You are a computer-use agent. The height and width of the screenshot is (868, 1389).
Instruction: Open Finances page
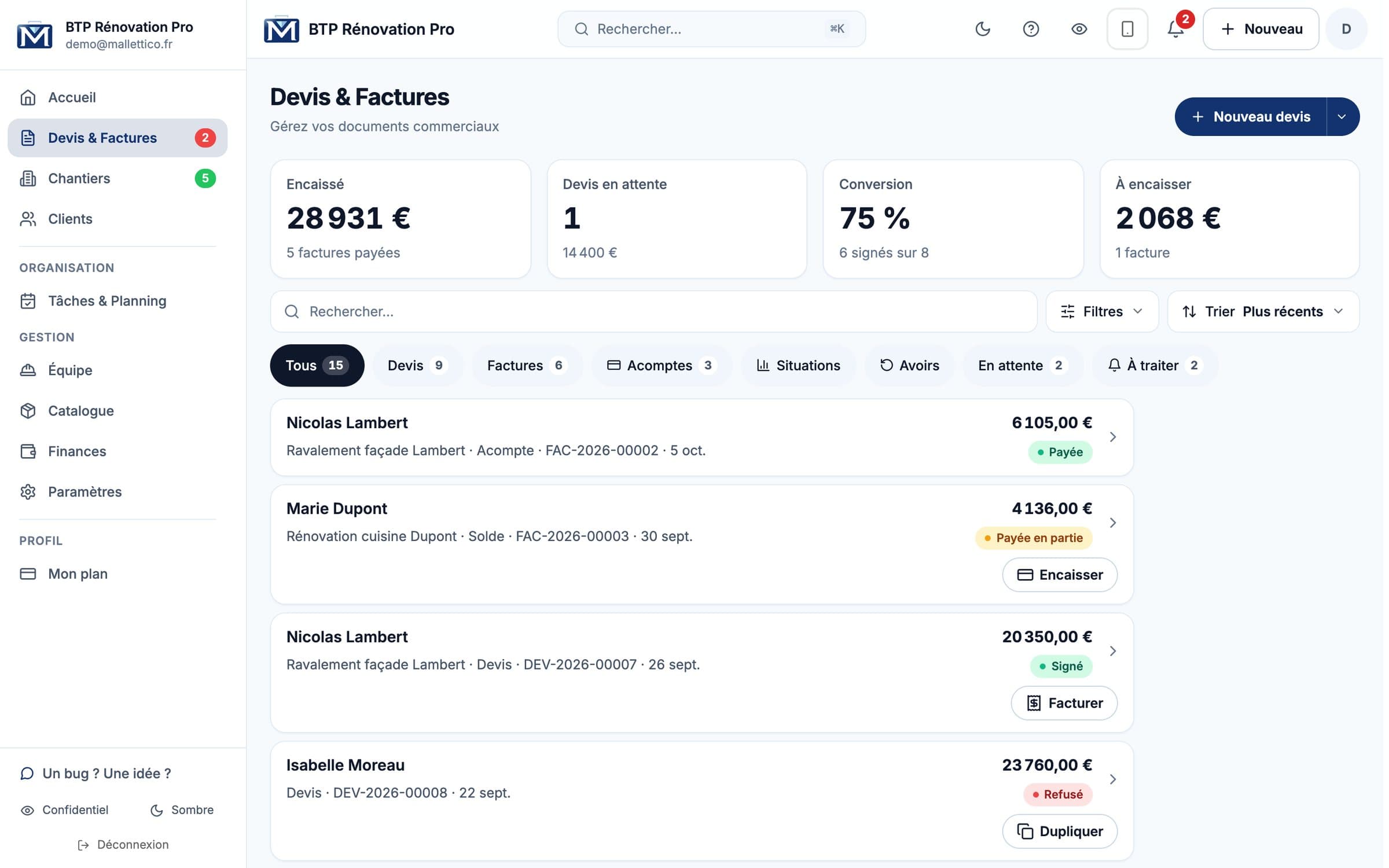point(117,451)
